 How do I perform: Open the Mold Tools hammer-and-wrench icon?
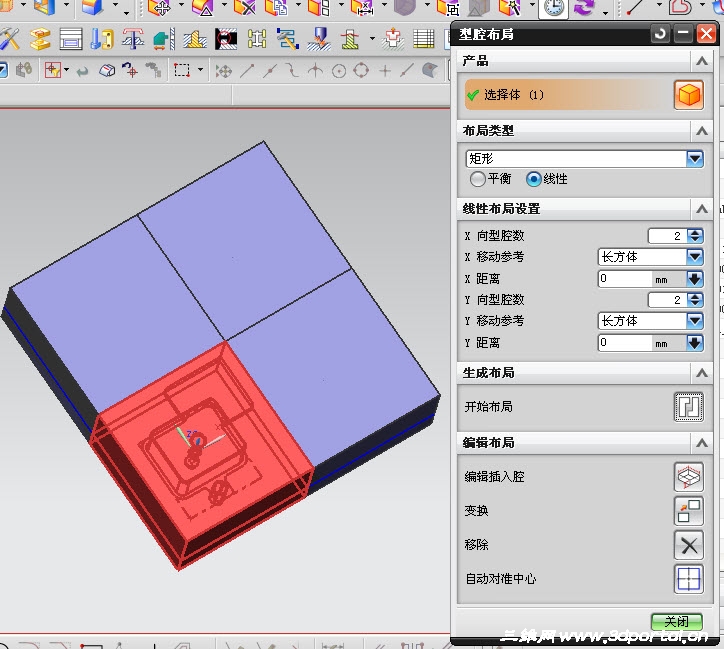[9, 39]
